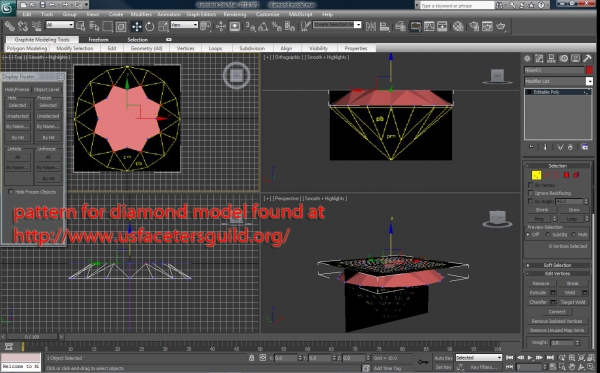Collapse the Selection rollout header

(557, 166)
